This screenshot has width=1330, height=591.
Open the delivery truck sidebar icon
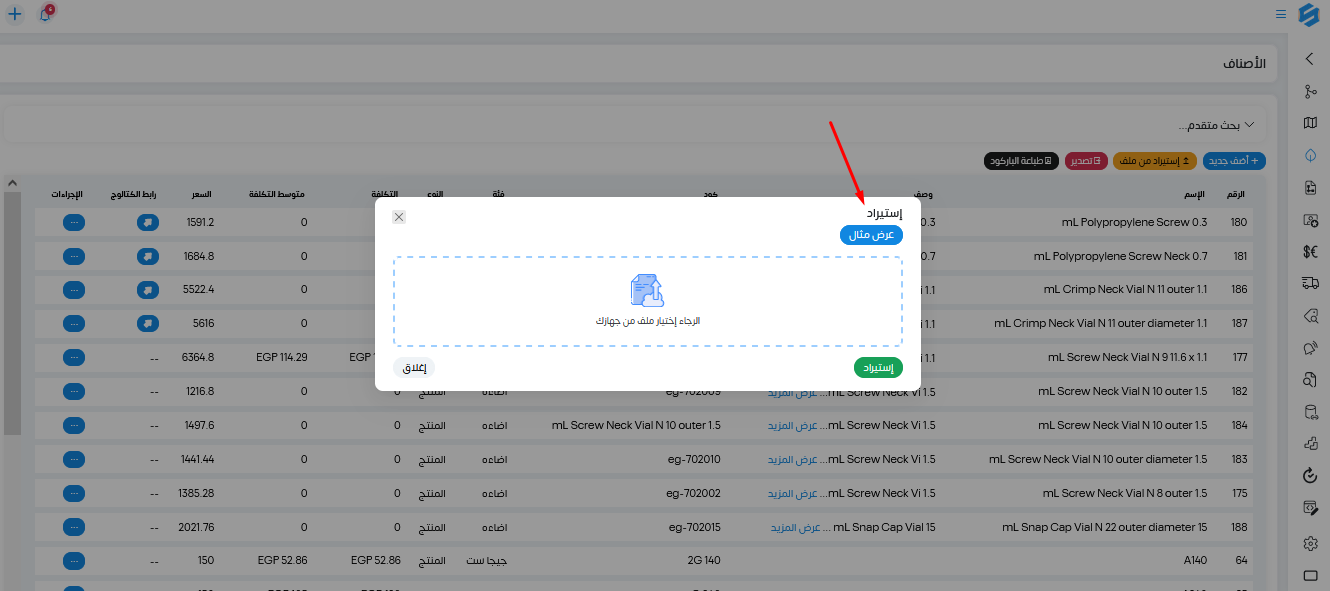(1310, 283)
